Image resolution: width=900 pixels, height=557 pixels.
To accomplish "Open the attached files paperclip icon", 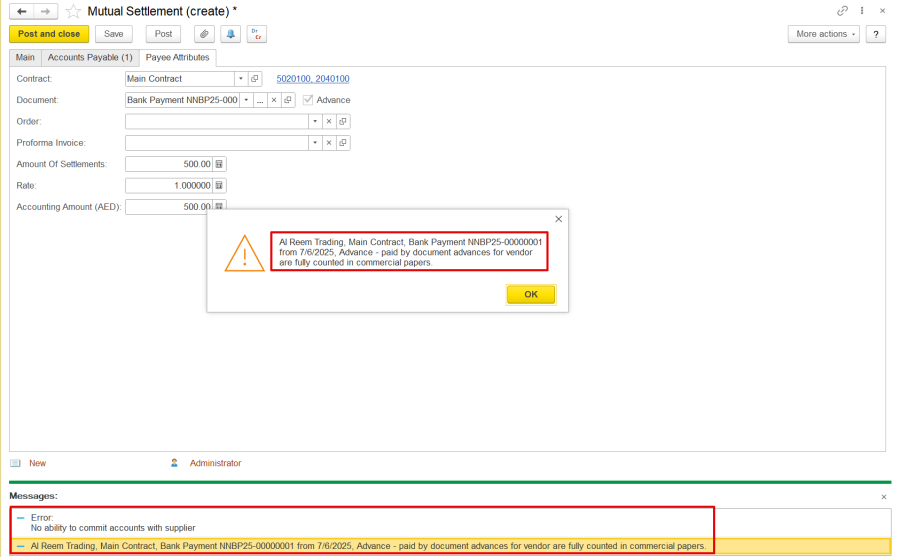I will (x=203, y=34).
